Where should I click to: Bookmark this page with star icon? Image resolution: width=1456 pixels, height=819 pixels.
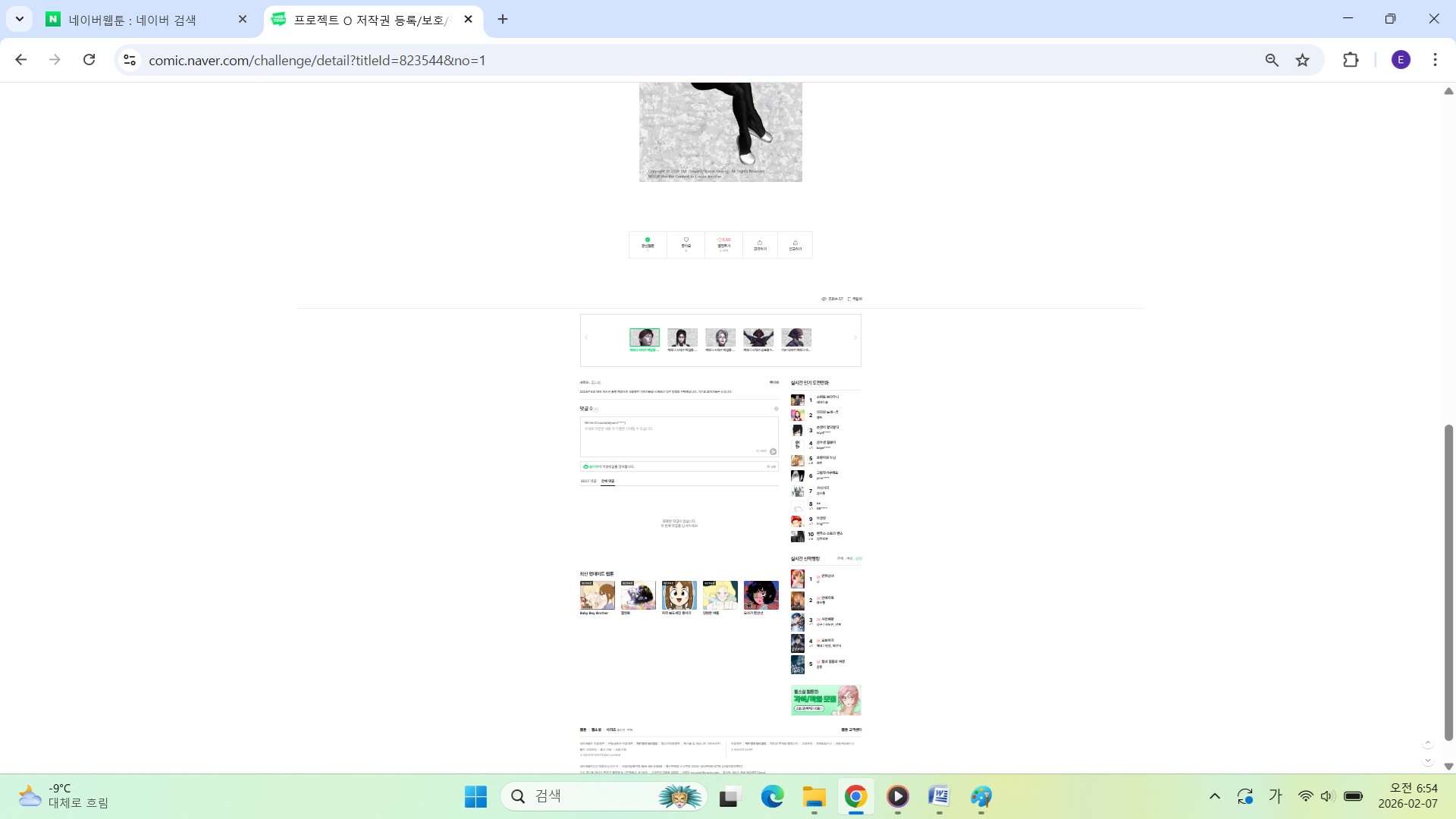click(x=1303, y=60)
